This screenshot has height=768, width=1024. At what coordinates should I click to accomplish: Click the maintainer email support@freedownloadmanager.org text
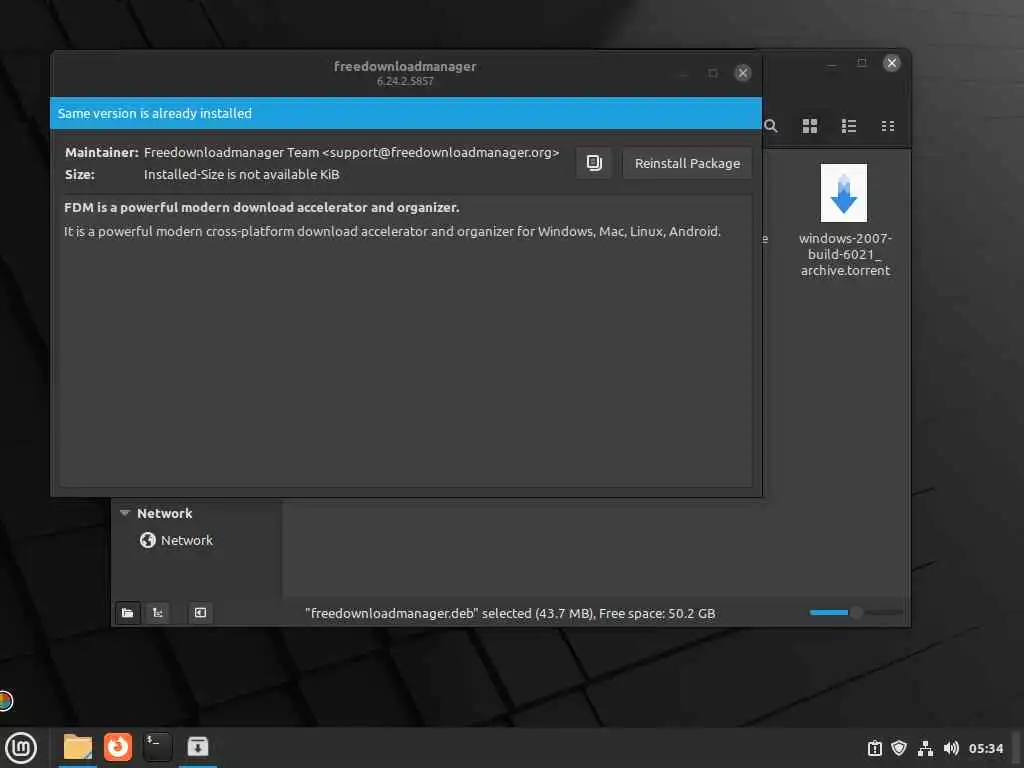click(441, 153)
